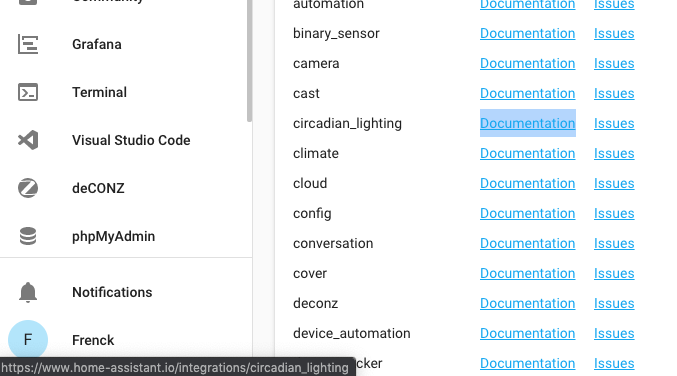Open Issues link for automation
The height and width of the screenshot is (376, 677).
click(x=614, y=4)
